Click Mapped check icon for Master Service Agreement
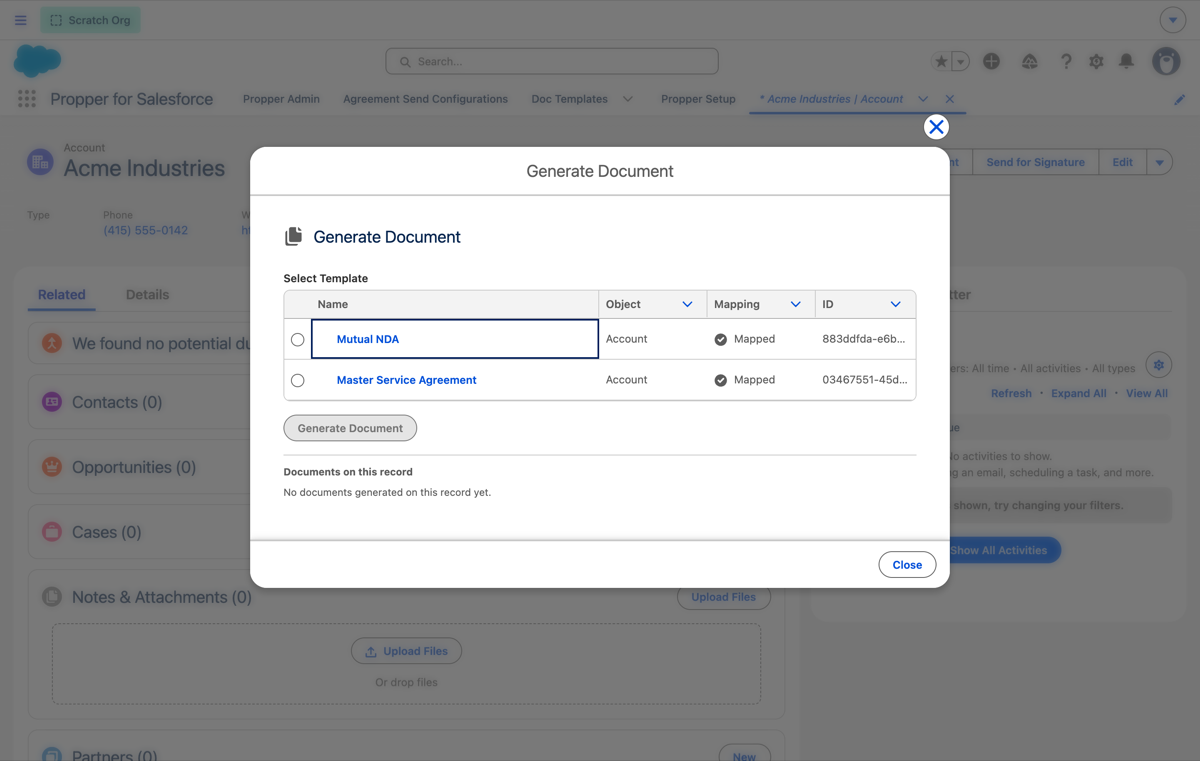 720,381
